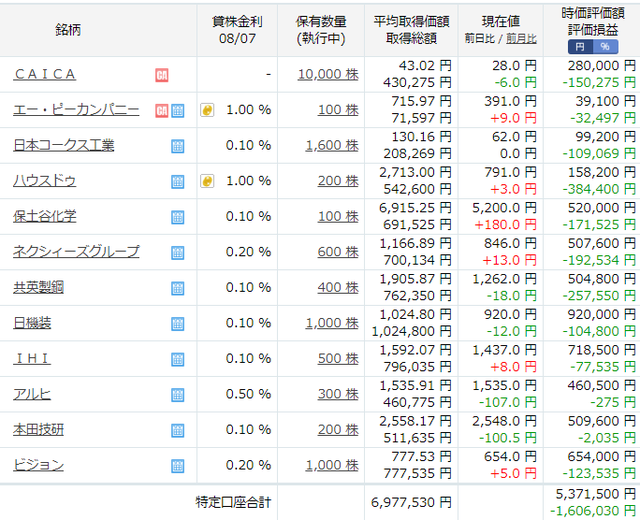The width and height of the screenshot is (640, 520).
Task: Click the 600 株 holdings link
Action: 338,252
